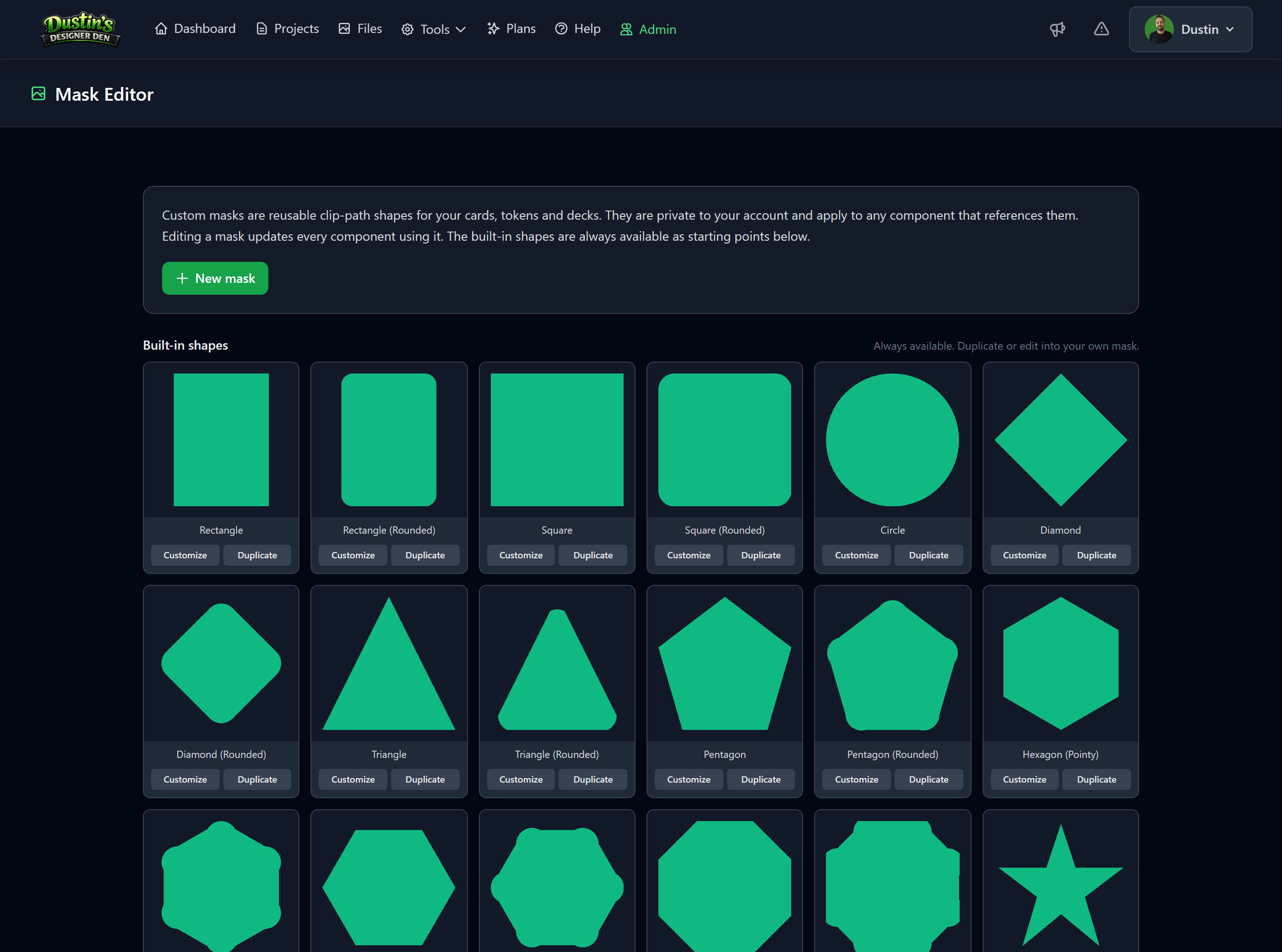Image resolution: width=1282 pixels, height=952 pixels.
Task: Customize the Square shape
Action: pyautogui.click(x=521, y=555)
